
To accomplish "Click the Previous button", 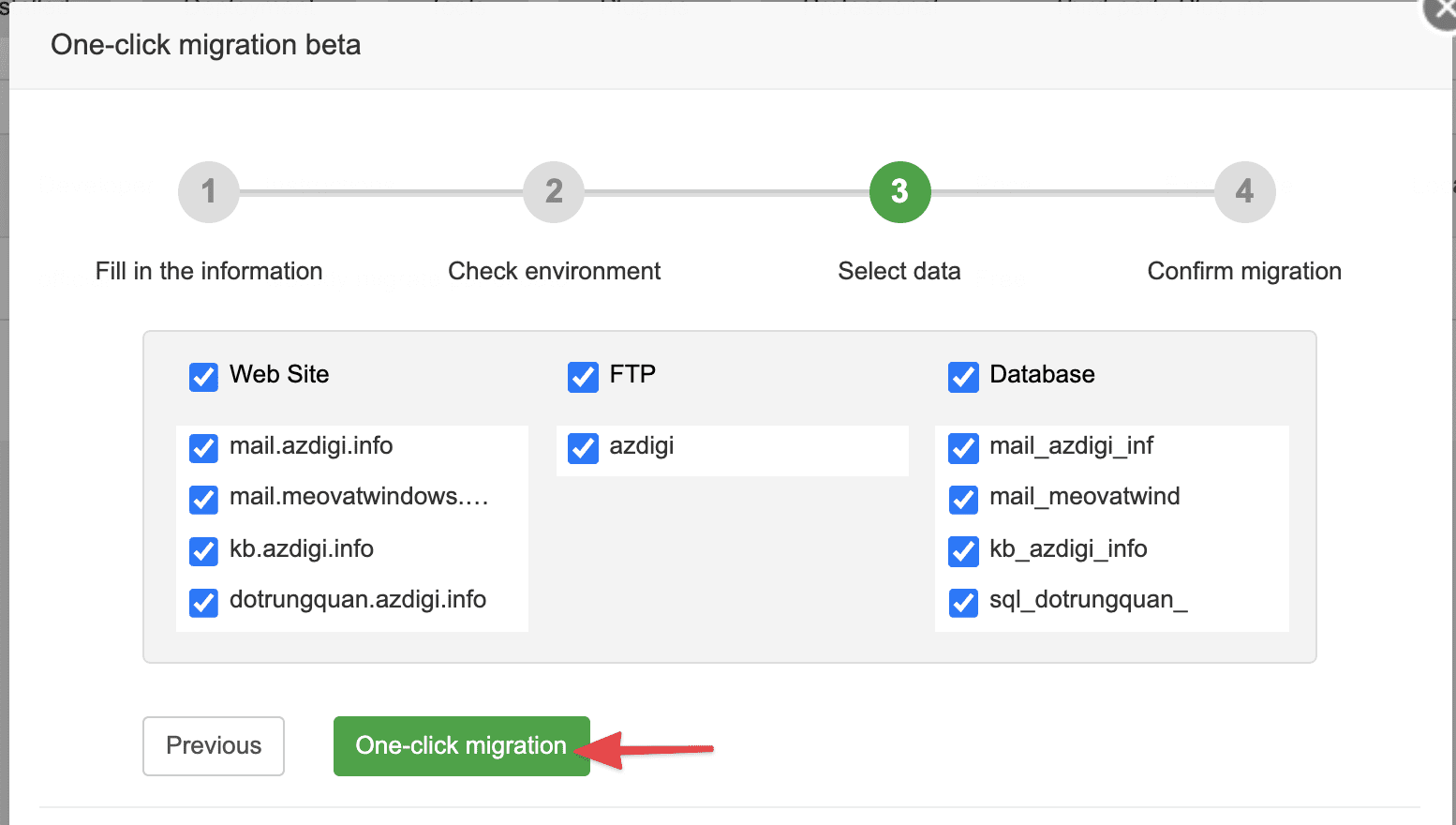I will [x=213, y=745].
